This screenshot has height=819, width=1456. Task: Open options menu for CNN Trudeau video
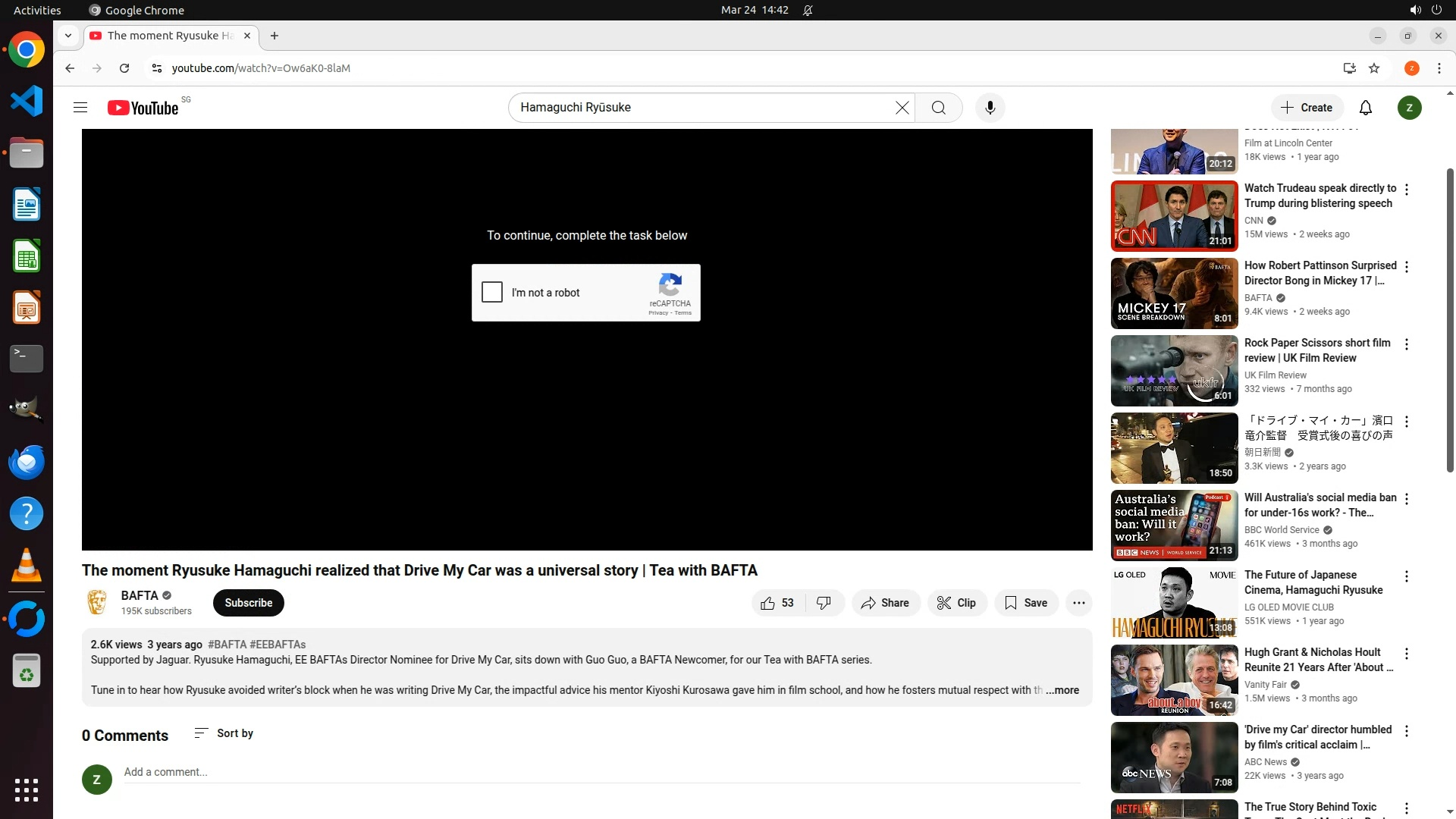[1407, 190]
